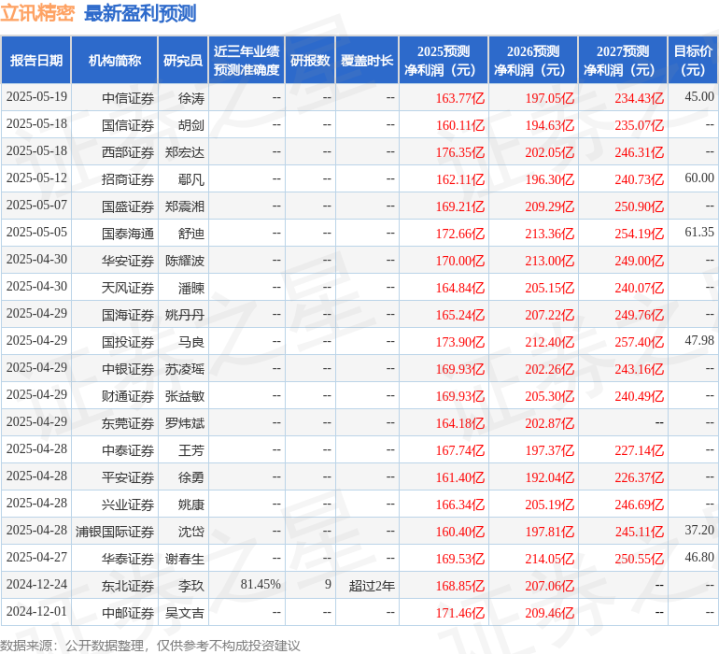Click target price 47.98

(x=699, y=340)
